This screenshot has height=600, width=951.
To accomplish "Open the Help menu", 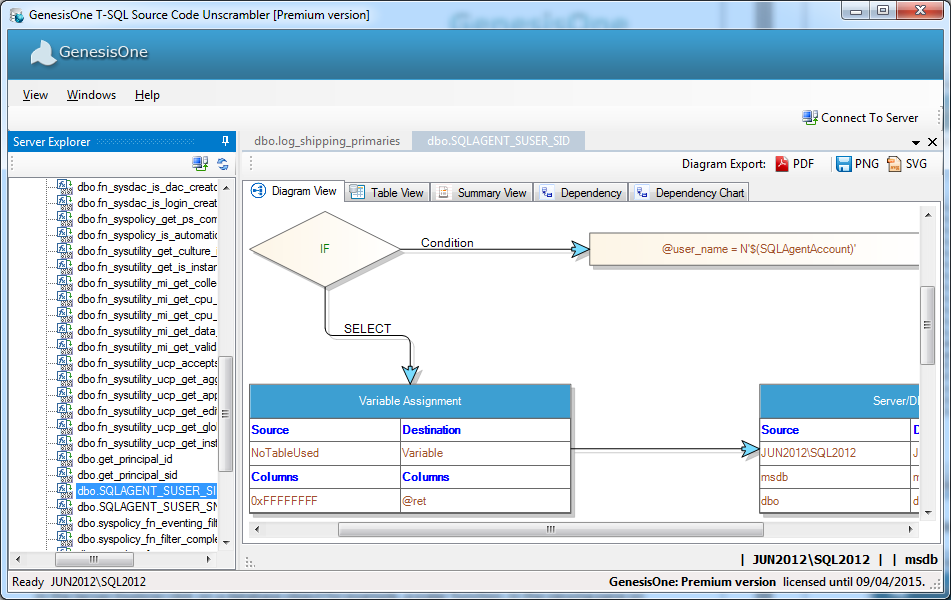I will pyautogui.click(x=147, y=95).
